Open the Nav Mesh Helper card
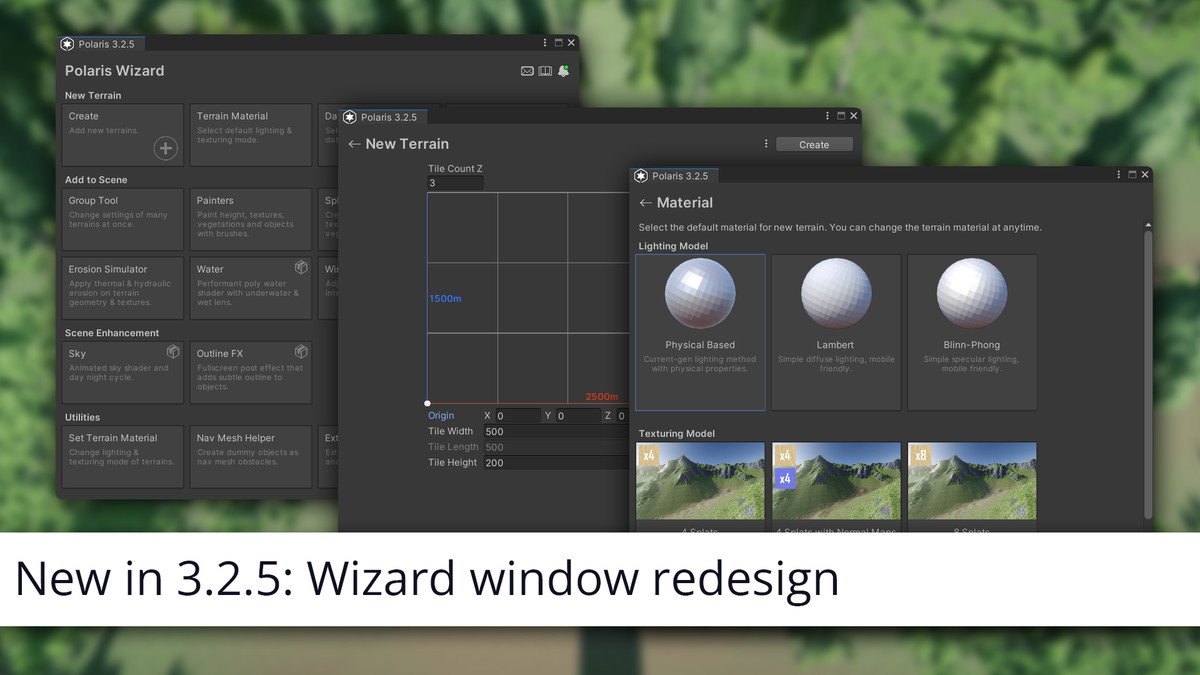The image size is (1200, 675). [x=252, y=457]
